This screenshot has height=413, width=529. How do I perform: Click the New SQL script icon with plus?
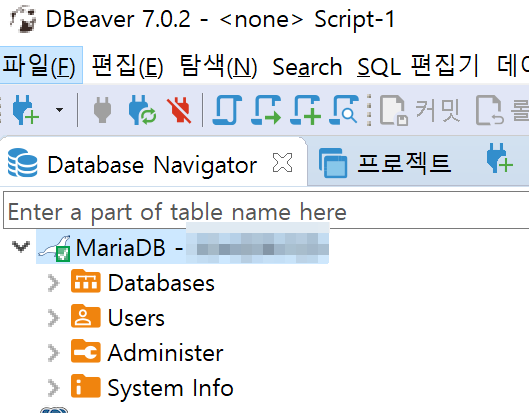[x=305, y=110]
